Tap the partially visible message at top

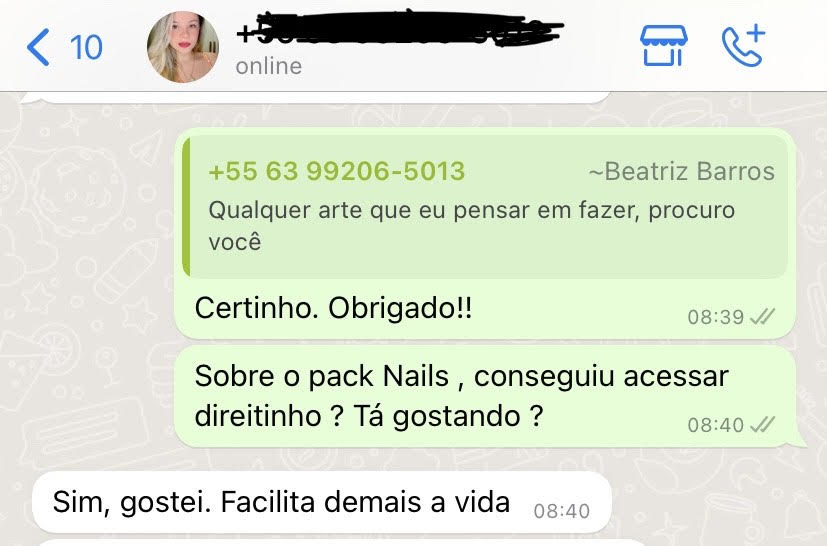316,97
